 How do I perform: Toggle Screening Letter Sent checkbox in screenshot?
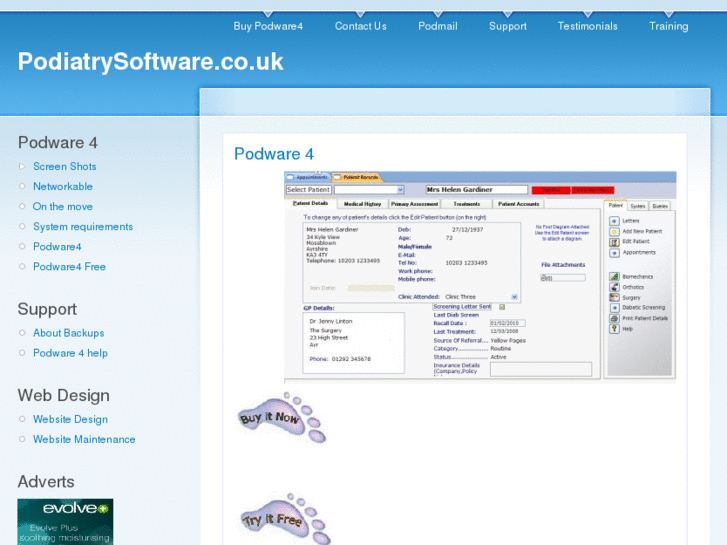coord(502,307)
